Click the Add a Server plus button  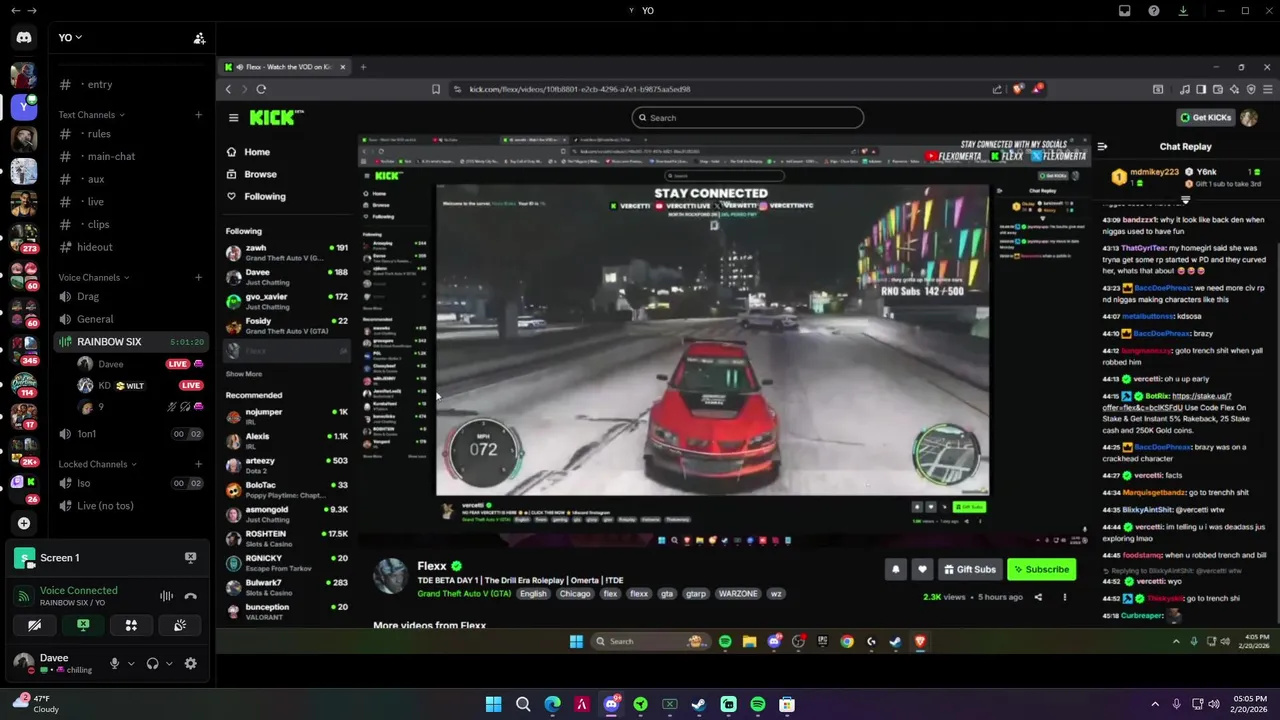tap(24, 523)
